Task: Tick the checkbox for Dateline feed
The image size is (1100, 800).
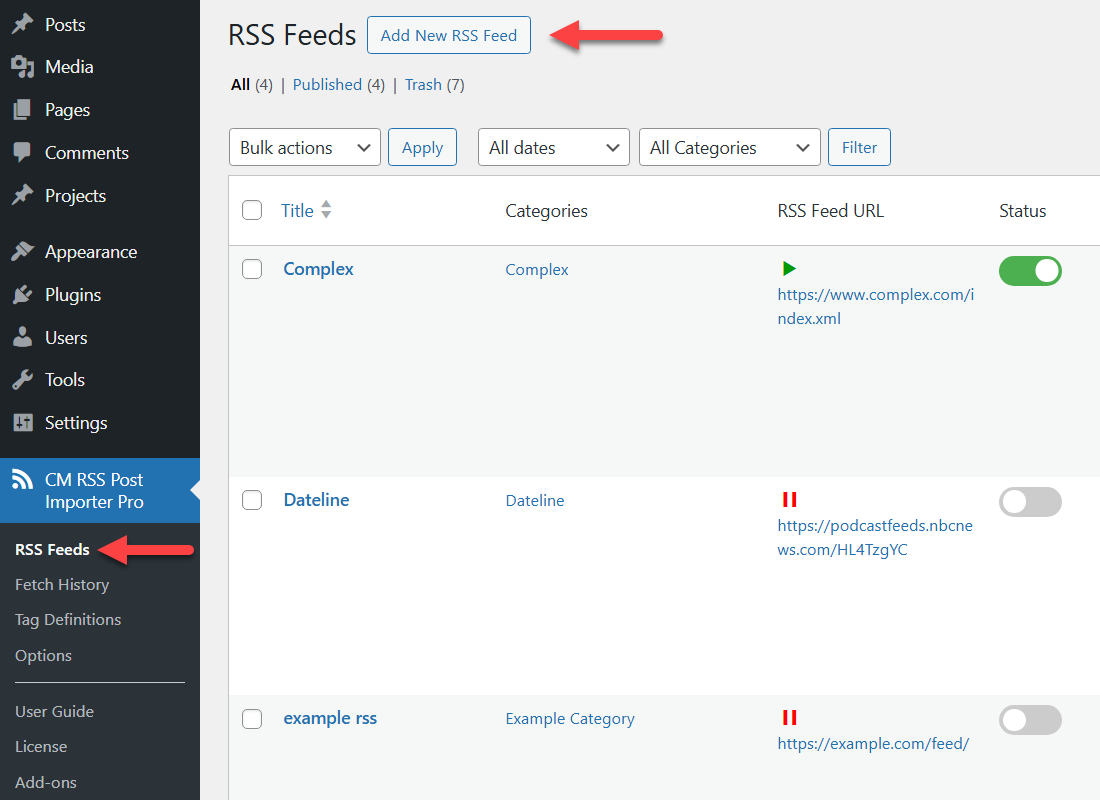Action: point(252,500)
